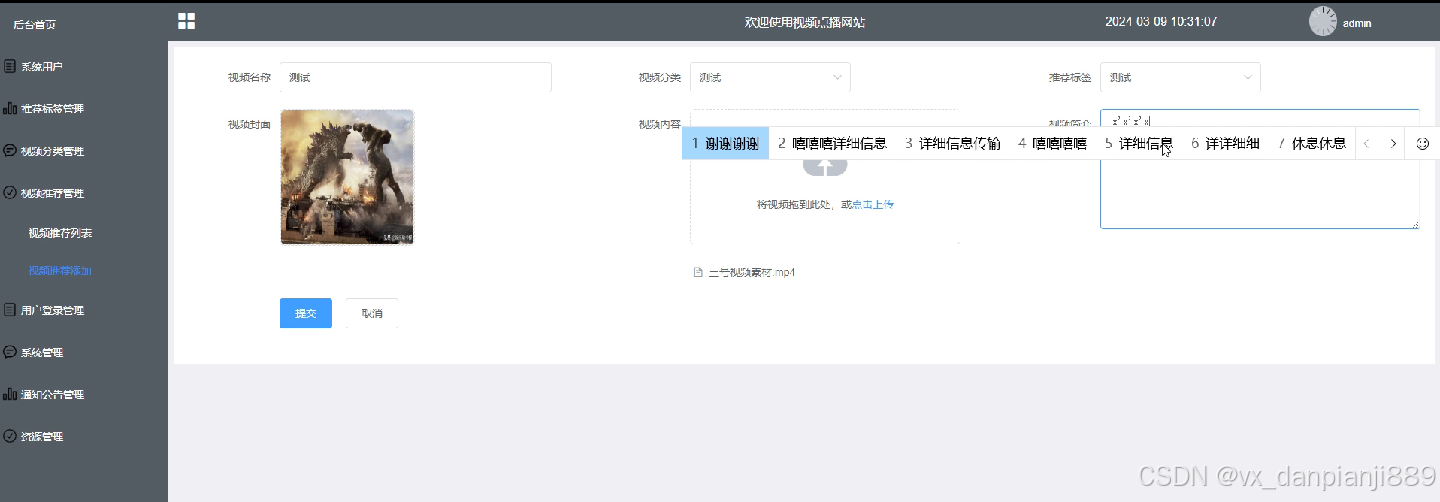Choose IME candidate 1 谢谢谢谢

pyautogui.click(x=725, y=143)
